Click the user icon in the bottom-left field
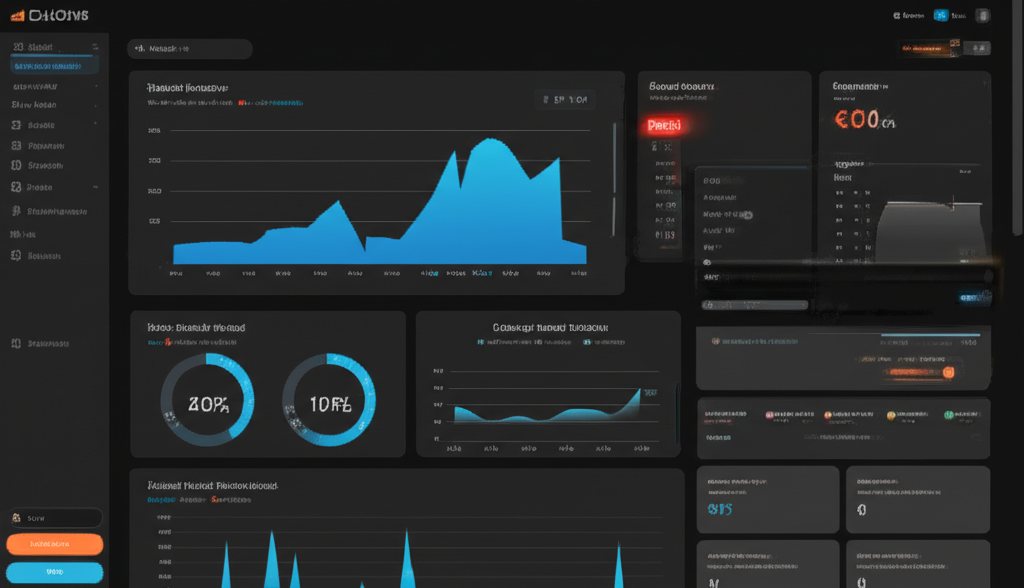This screenshot has width=1024, height=588. (x=17, y=518)
